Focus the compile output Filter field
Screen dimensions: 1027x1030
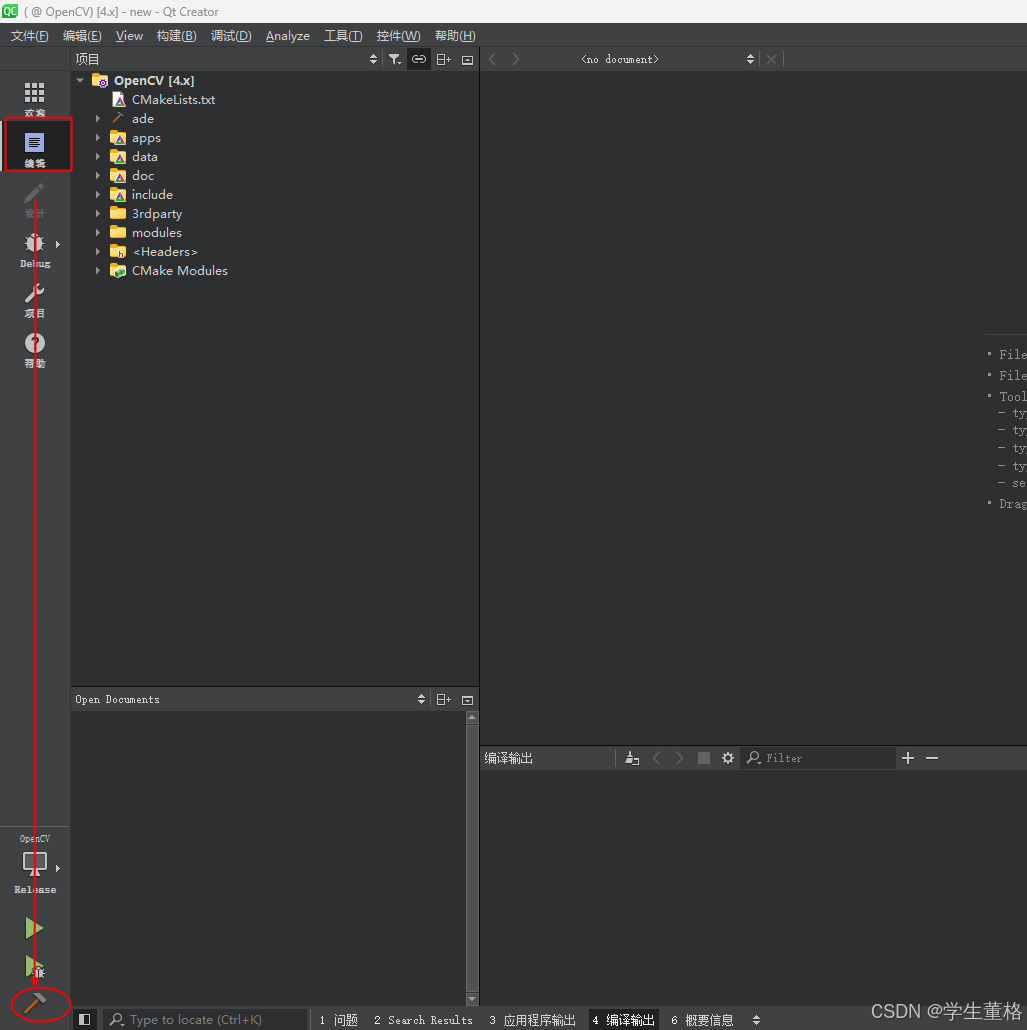coord(818,758)
